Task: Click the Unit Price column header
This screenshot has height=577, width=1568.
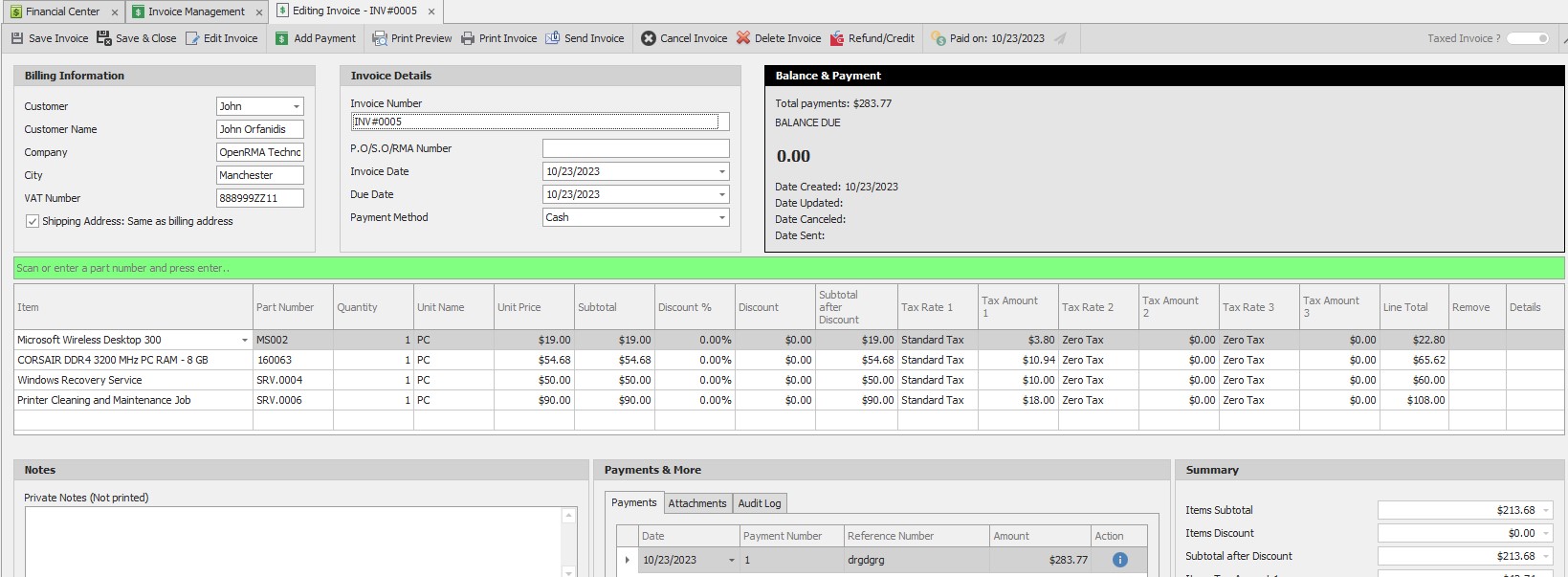Action: 534,307
